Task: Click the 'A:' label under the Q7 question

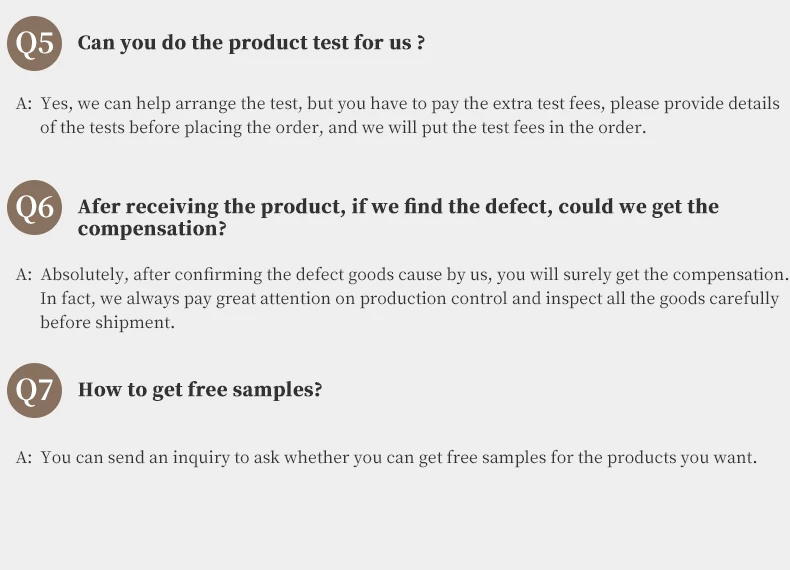Action: click(24, 458)
